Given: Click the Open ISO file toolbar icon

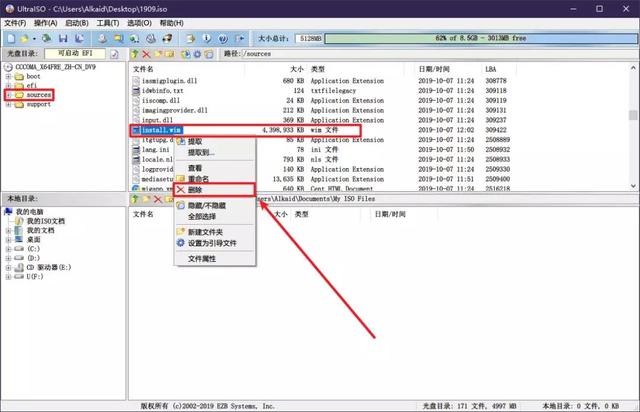Looking at the screenshot, I should tap(24, 38).
